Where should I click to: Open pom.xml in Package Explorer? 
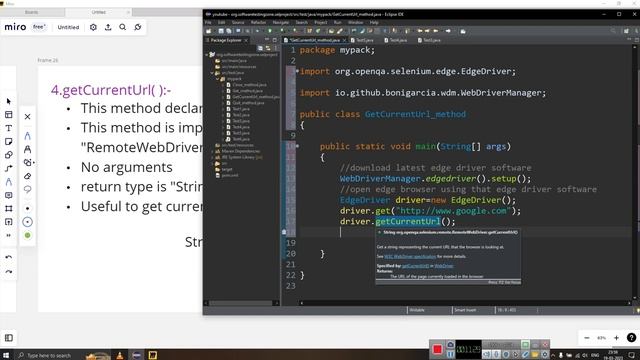pyautogui.click(x=230, y=176)
